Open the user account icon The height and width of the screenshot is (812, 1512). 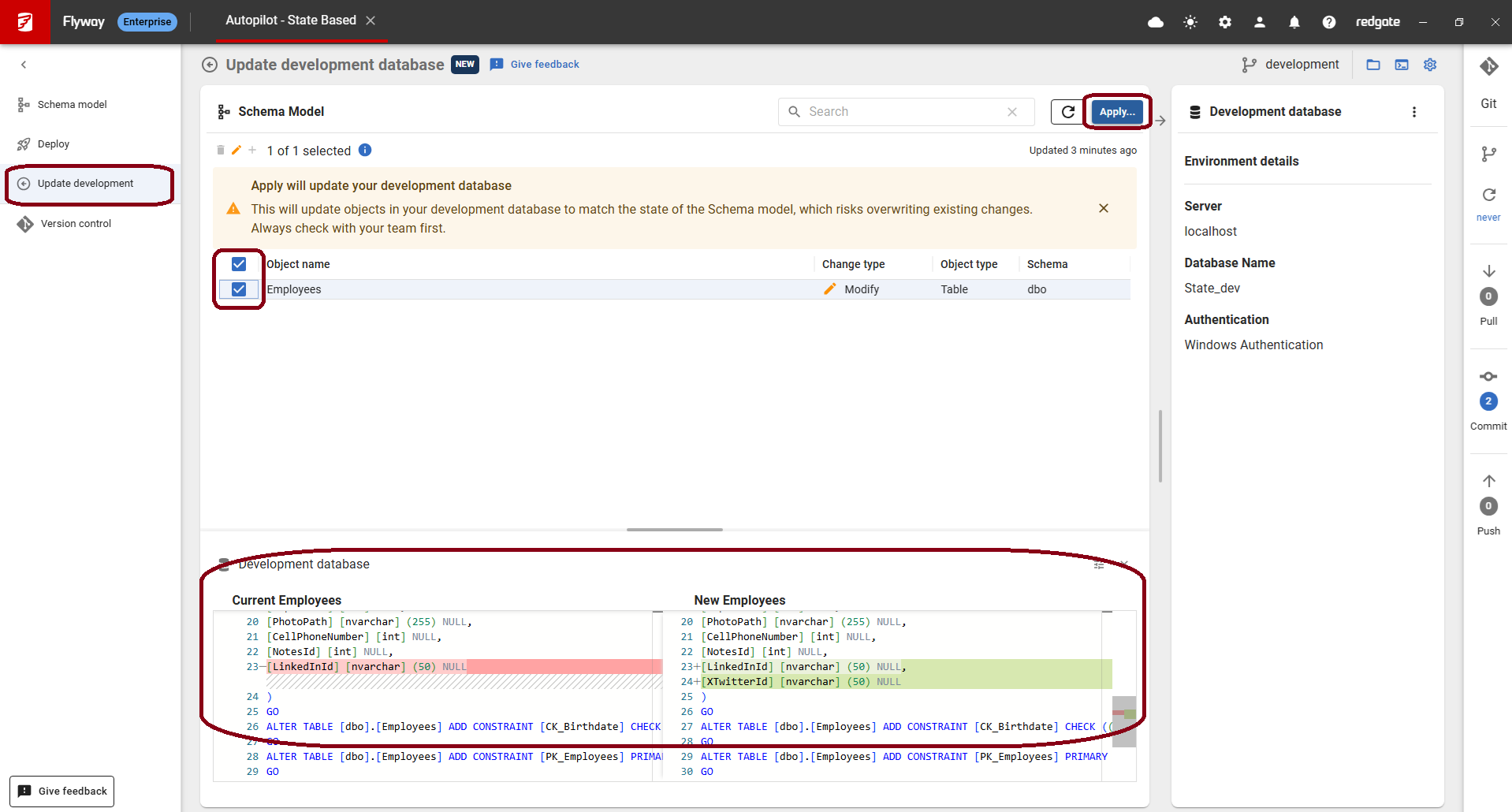[x=1260, y=22]
